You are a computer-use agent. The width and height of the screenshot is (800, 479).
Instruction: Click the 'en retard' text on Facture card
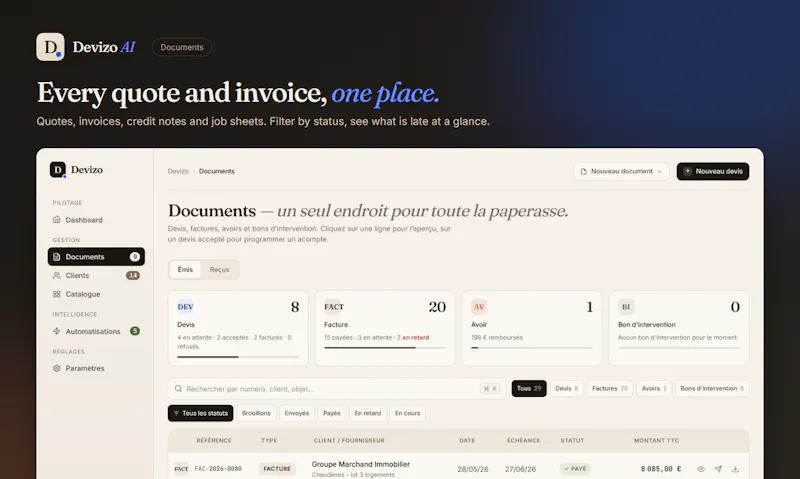(416, 338)
